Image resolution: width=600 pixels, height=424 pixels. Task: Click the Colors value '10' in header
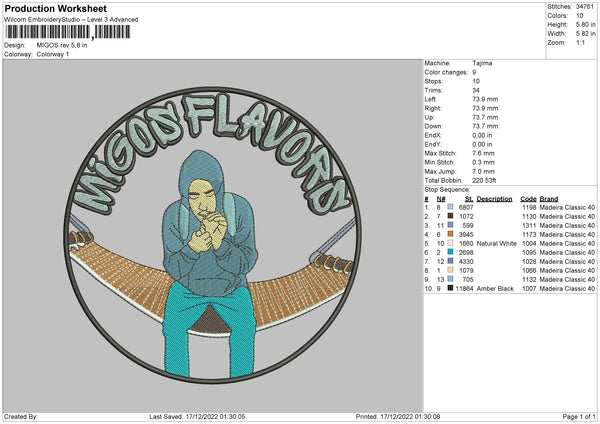pos(580,16)
